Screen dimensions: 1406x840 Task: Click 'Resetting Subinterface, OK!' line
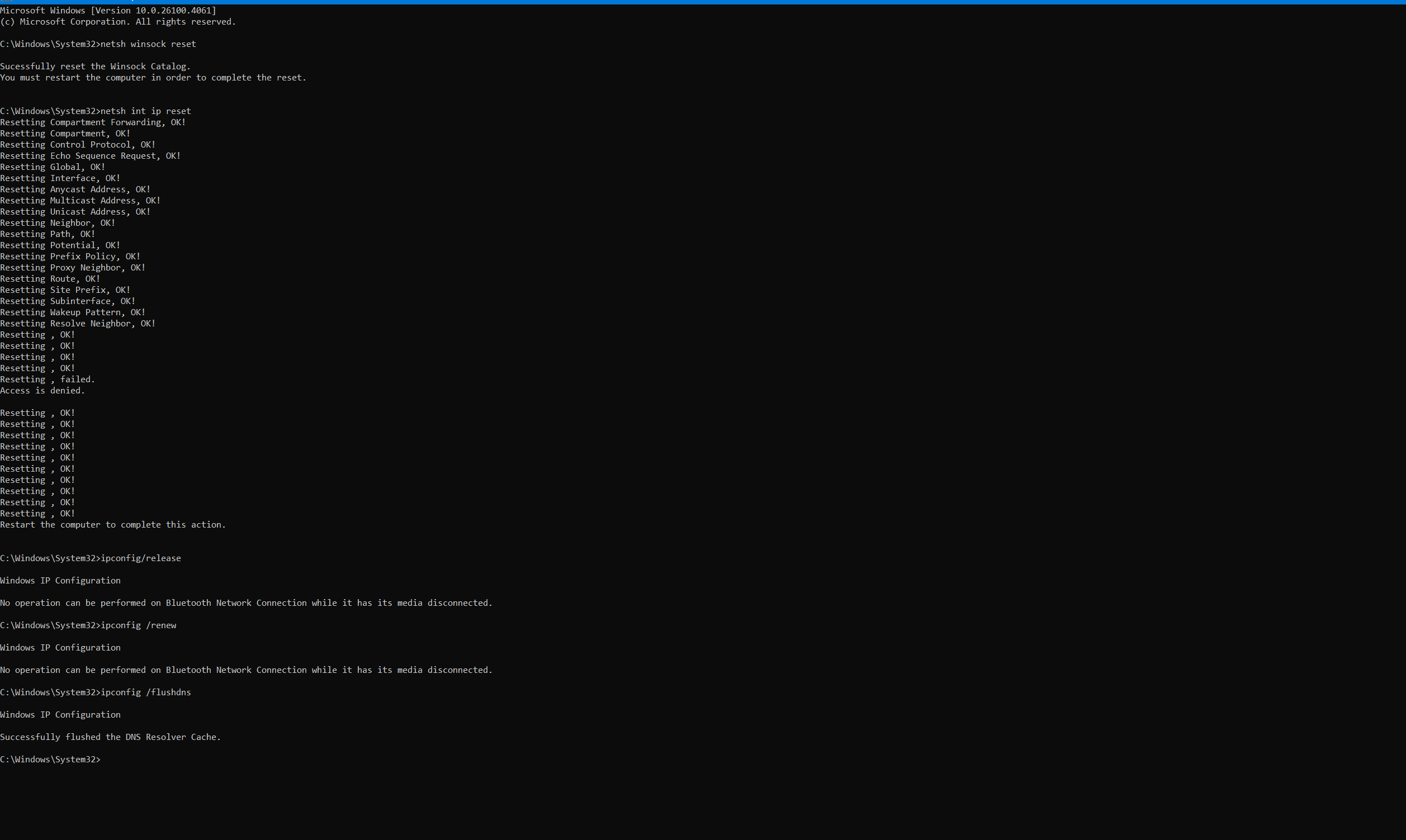click(x=68, y=301)
